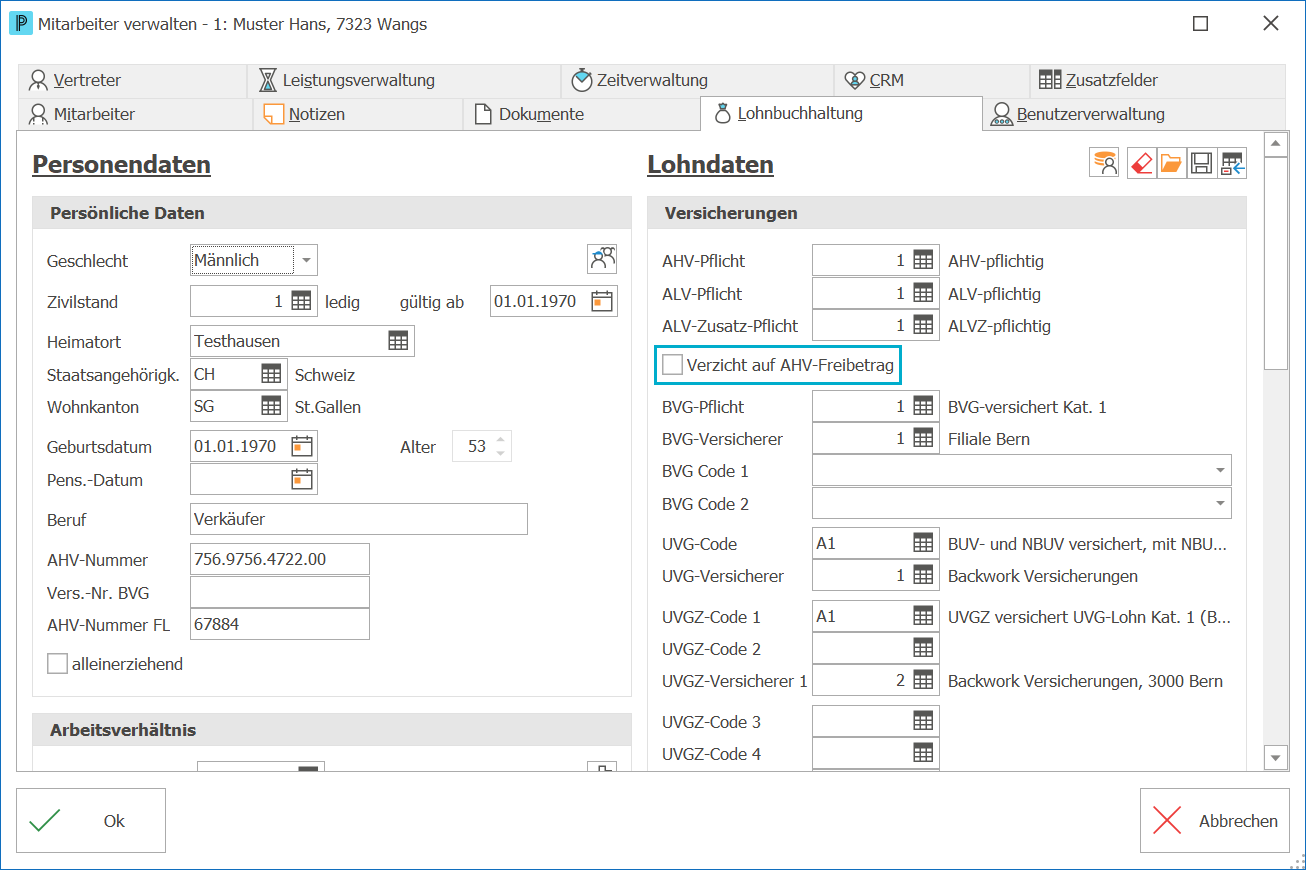Open the Dokumente tab
The width and height of the screenshot is (1306, 870).
(x=582, y=114)
